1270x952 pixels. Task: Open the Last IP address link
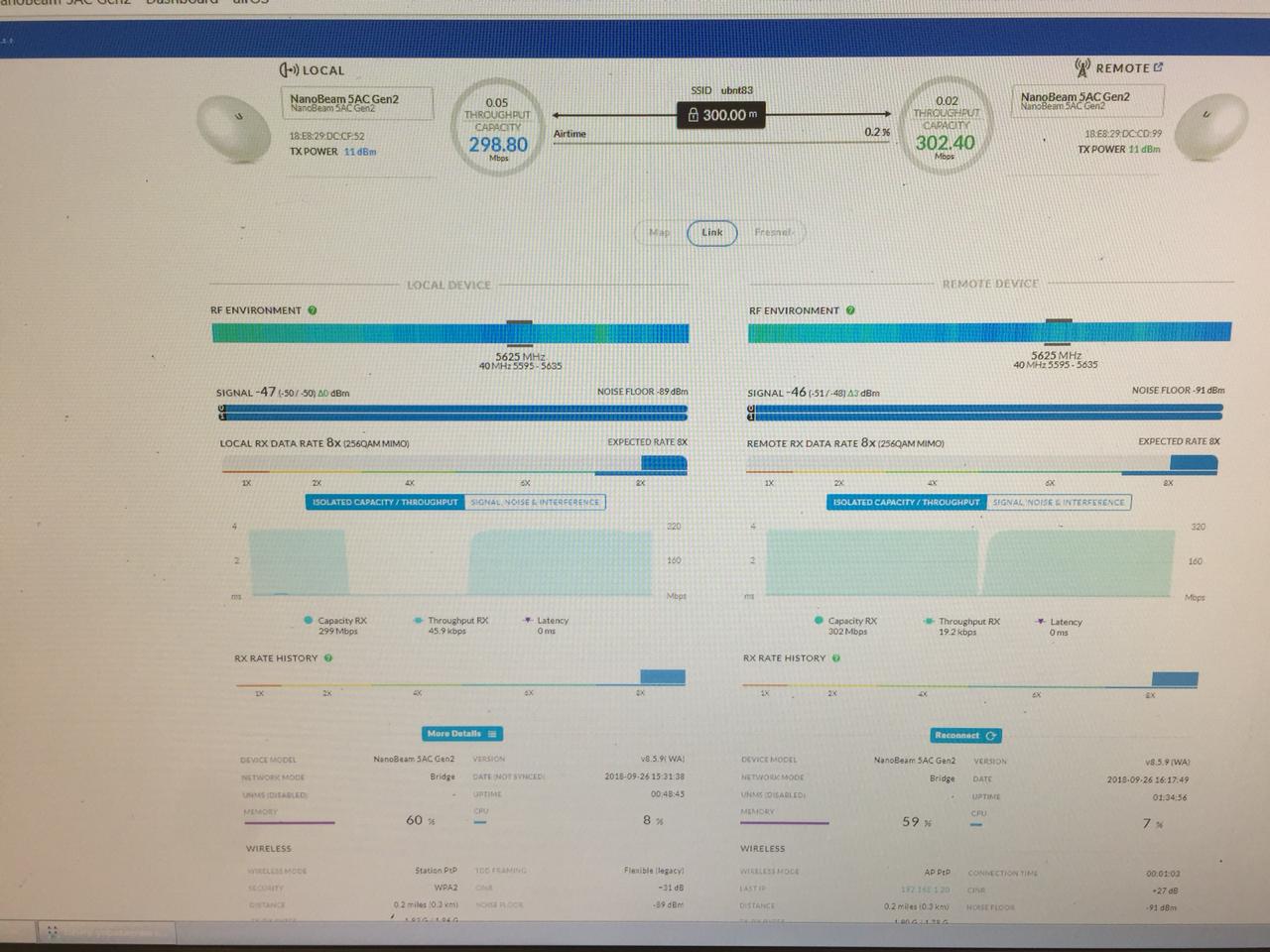tap(925, 890)
